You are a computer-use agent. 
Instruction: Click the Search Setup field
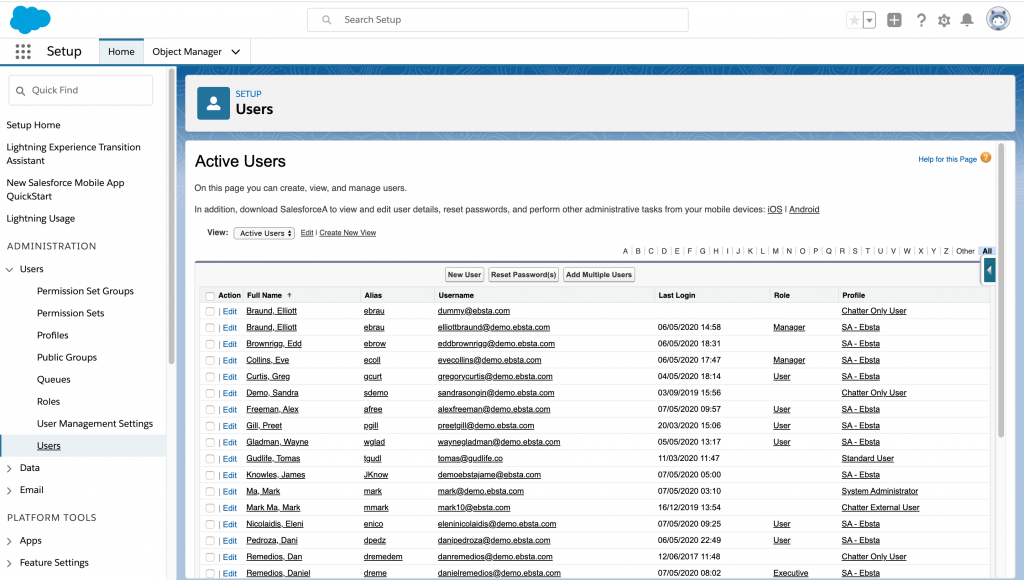click(497, 20)
